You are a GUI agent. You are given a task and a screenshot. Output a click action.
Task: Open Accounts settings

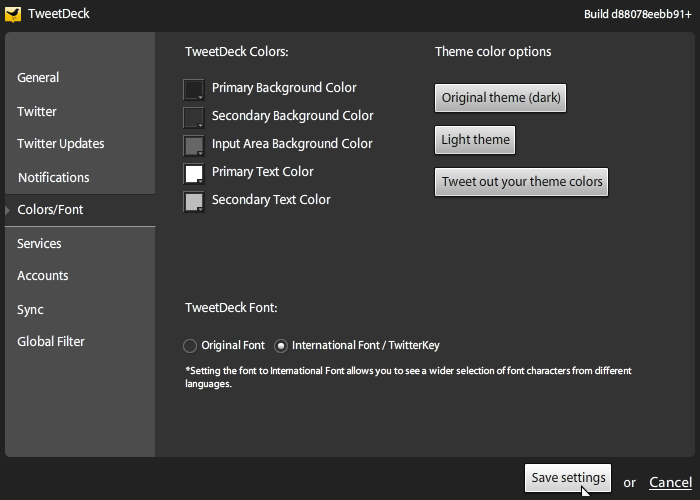point(43,276)
